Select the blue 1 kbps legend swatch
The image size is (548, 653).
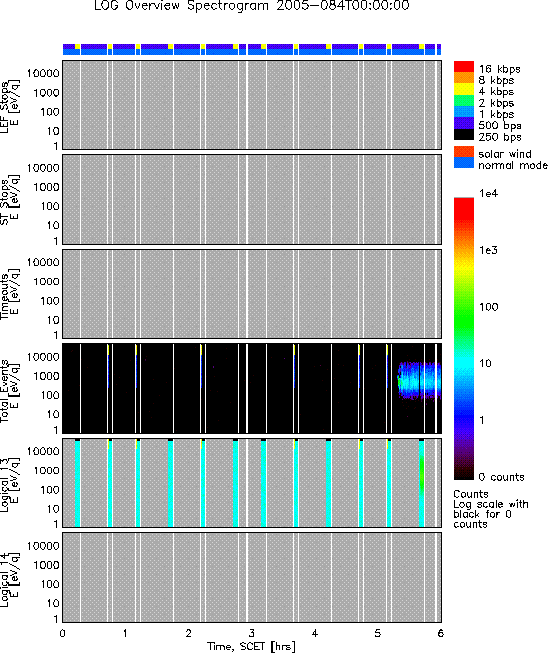464,112
